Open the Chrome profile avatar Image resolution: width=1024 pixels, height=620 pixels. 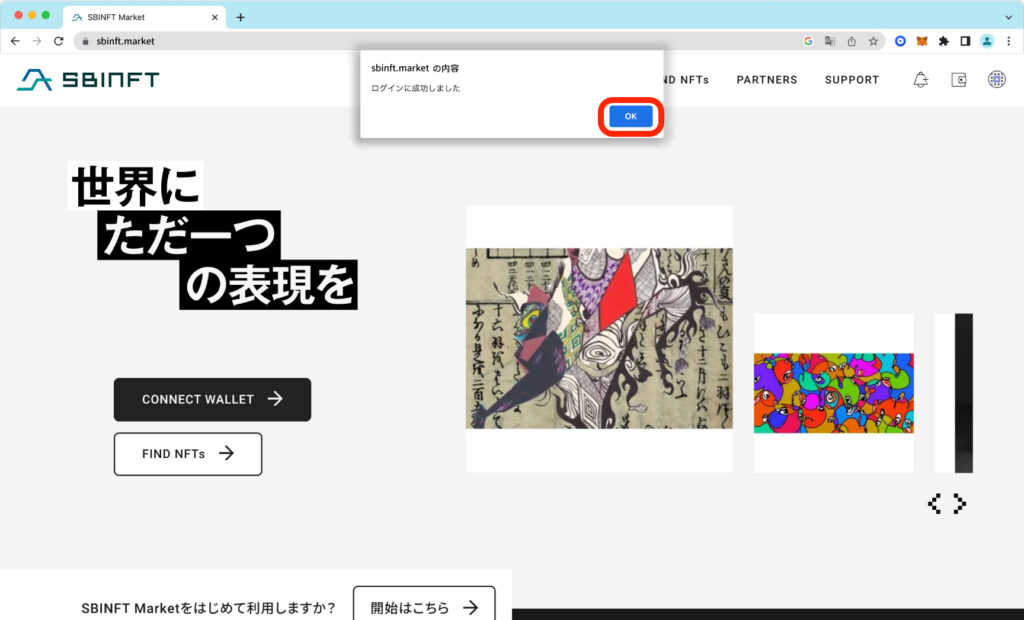click(987, 41)
